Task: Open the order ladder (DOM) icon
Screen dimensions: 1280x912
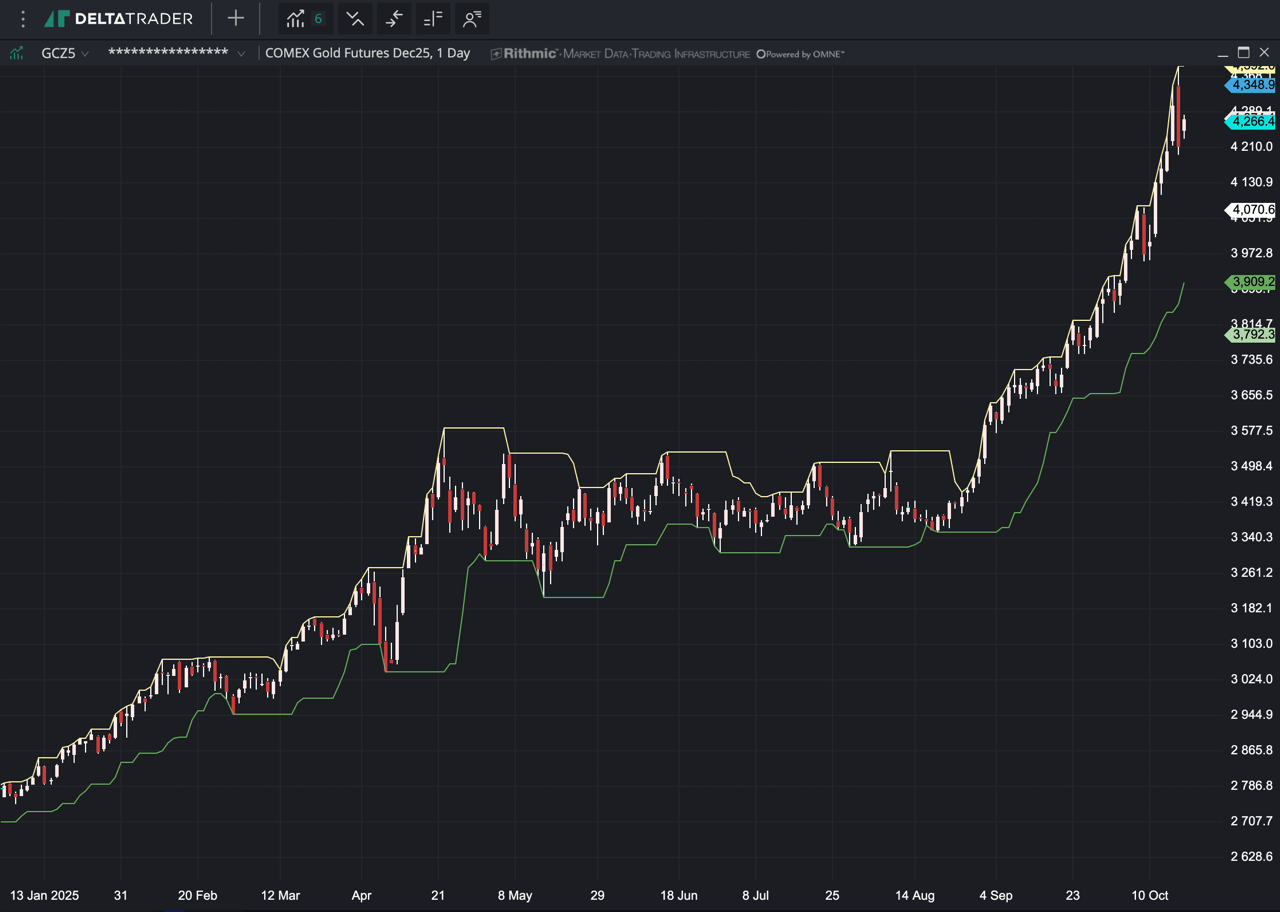Action: [x=433, y=19]
